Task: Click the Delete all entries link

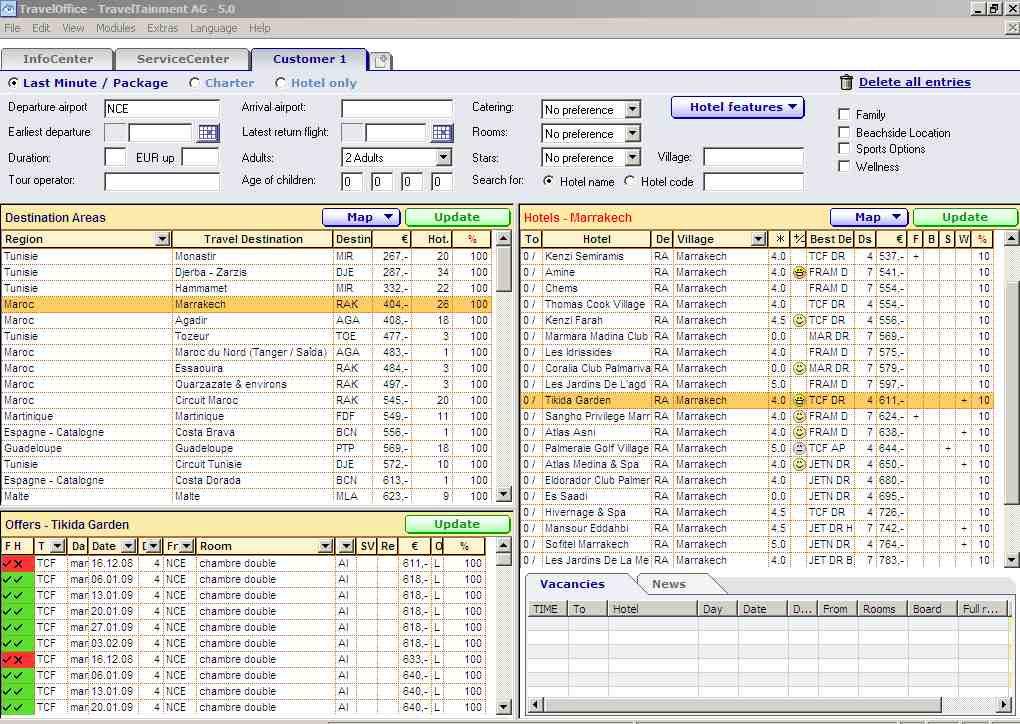Action: click(915, 82)
